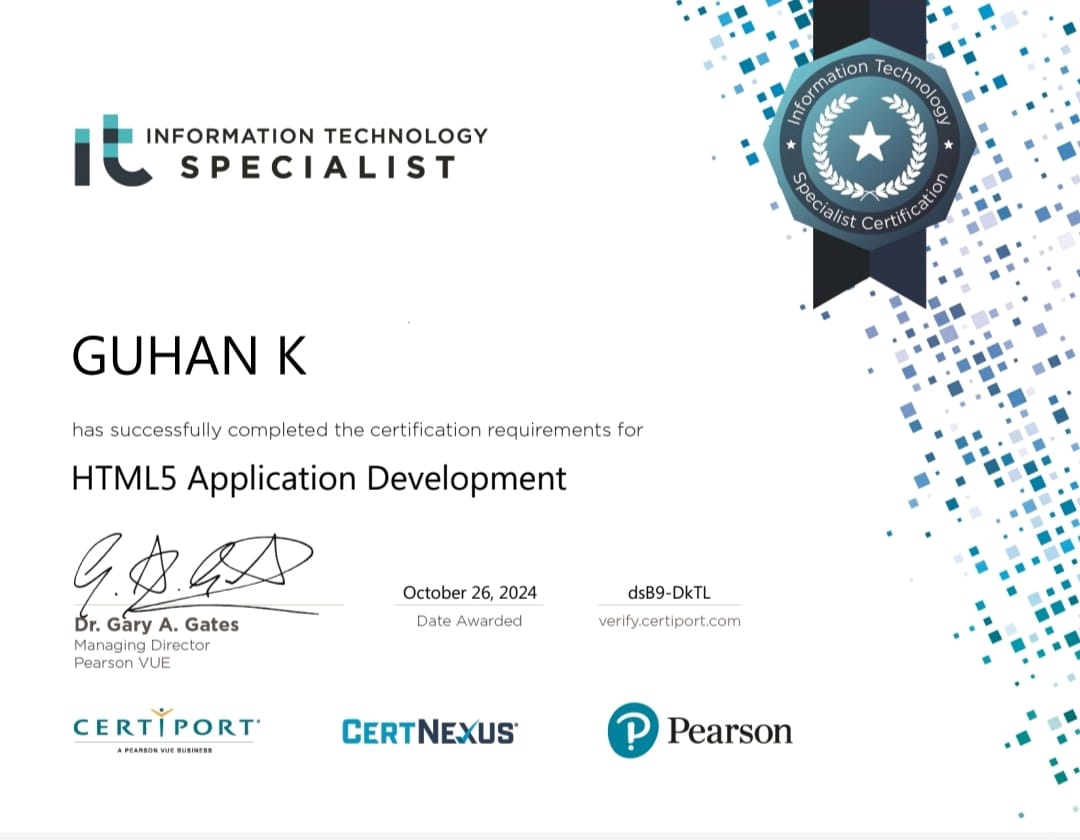Click the Managing Director title text
The image size is (1080, 840).
click(142, 645)
